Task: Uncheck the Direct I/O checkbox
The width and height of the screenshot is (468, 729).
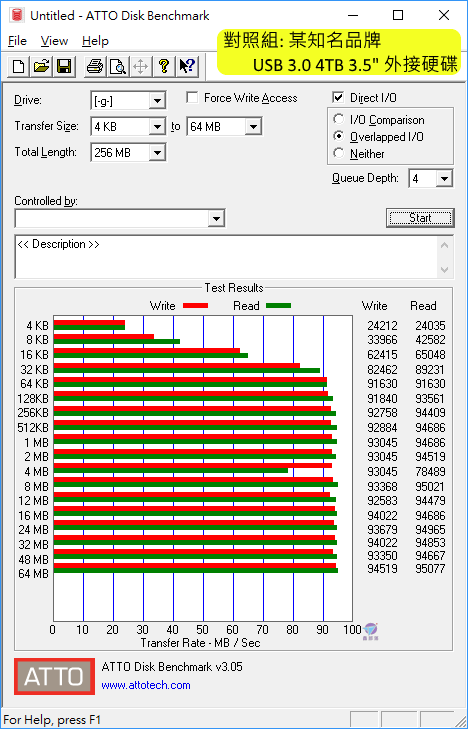Action: (338, 97)
